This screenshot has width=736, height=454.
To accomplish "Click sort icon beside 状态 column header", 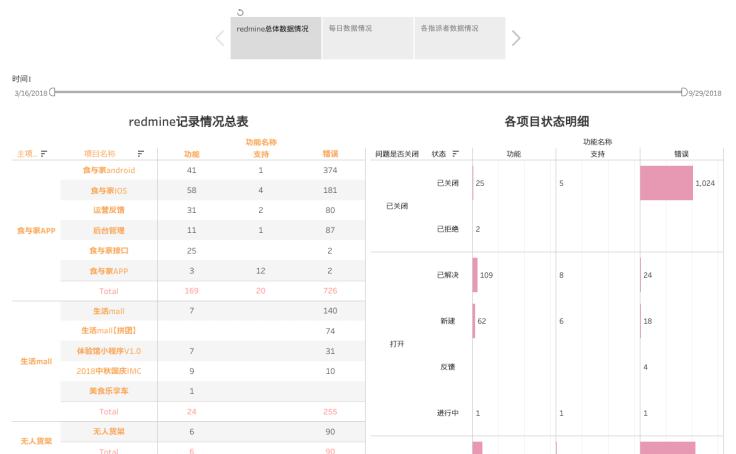I will pos(456,154).
